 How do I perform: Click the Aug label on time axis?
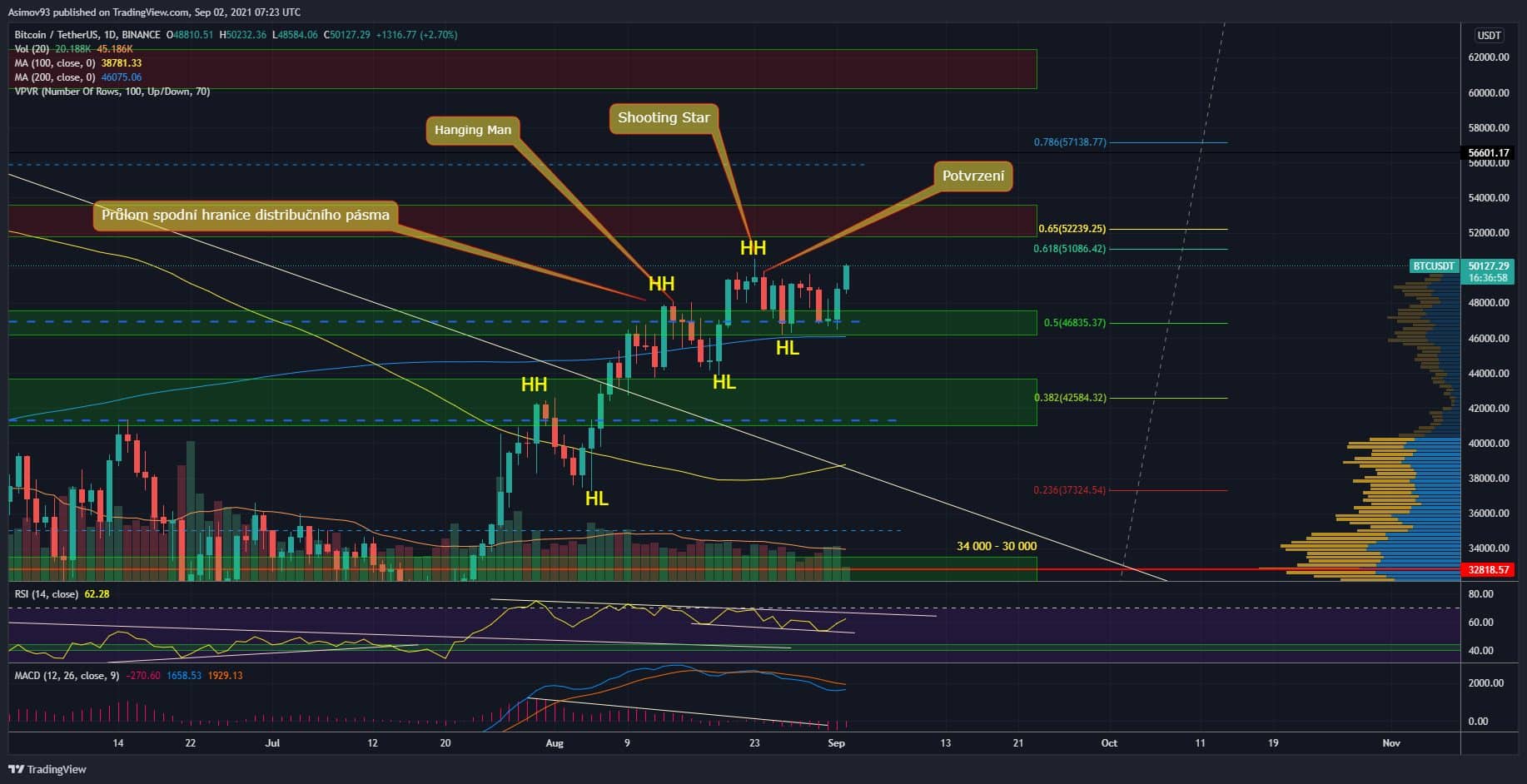pyautogui.click(x=555, y=743)
